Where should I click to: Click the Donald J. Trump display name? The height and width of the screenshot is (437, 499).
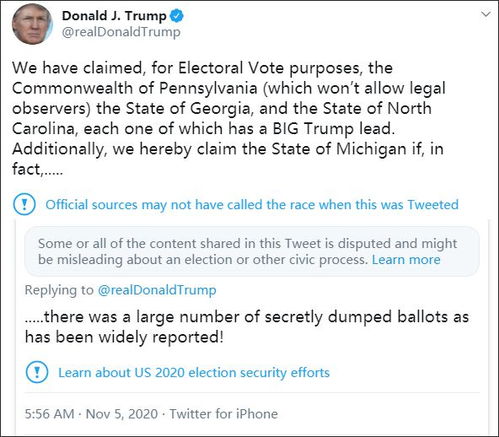(x=114, y=16)
